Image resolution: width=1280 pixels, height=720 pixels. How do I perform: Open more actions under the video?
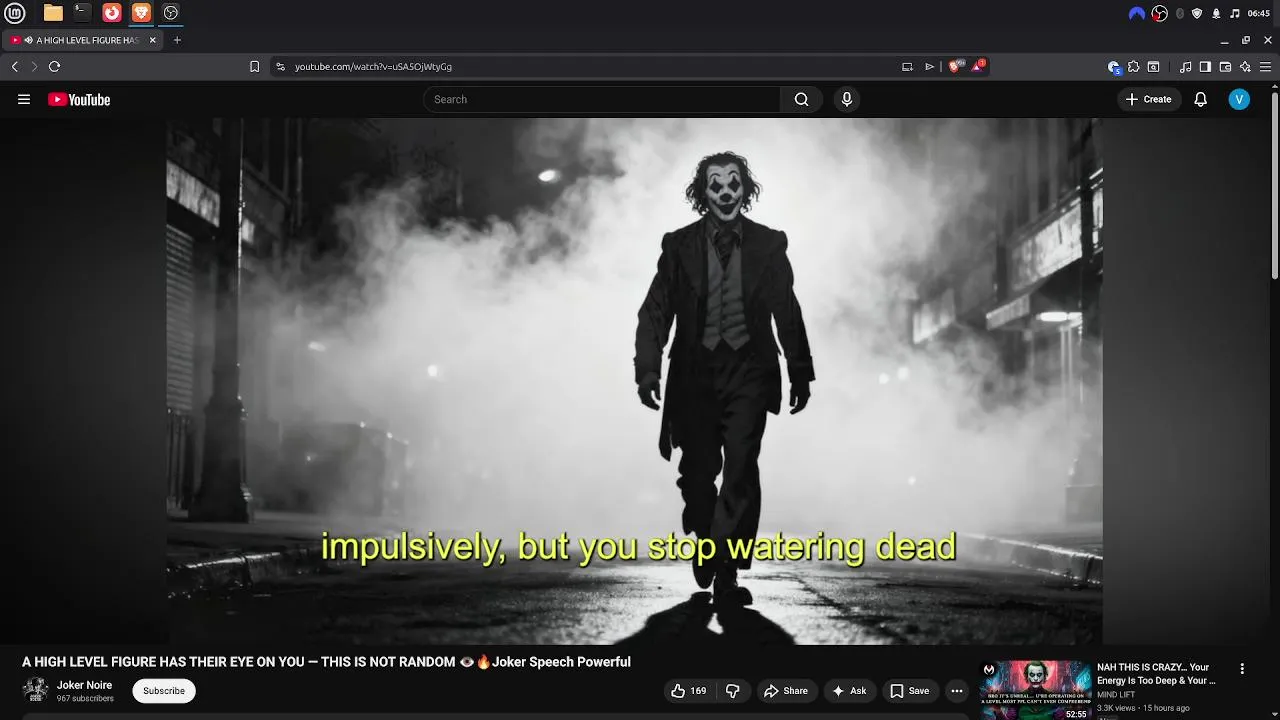957,691
